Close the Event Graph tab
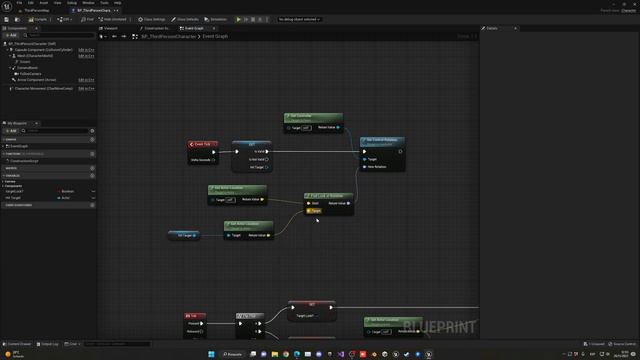The width and height of the screenshot is (640, 360). tap(213, 28)
